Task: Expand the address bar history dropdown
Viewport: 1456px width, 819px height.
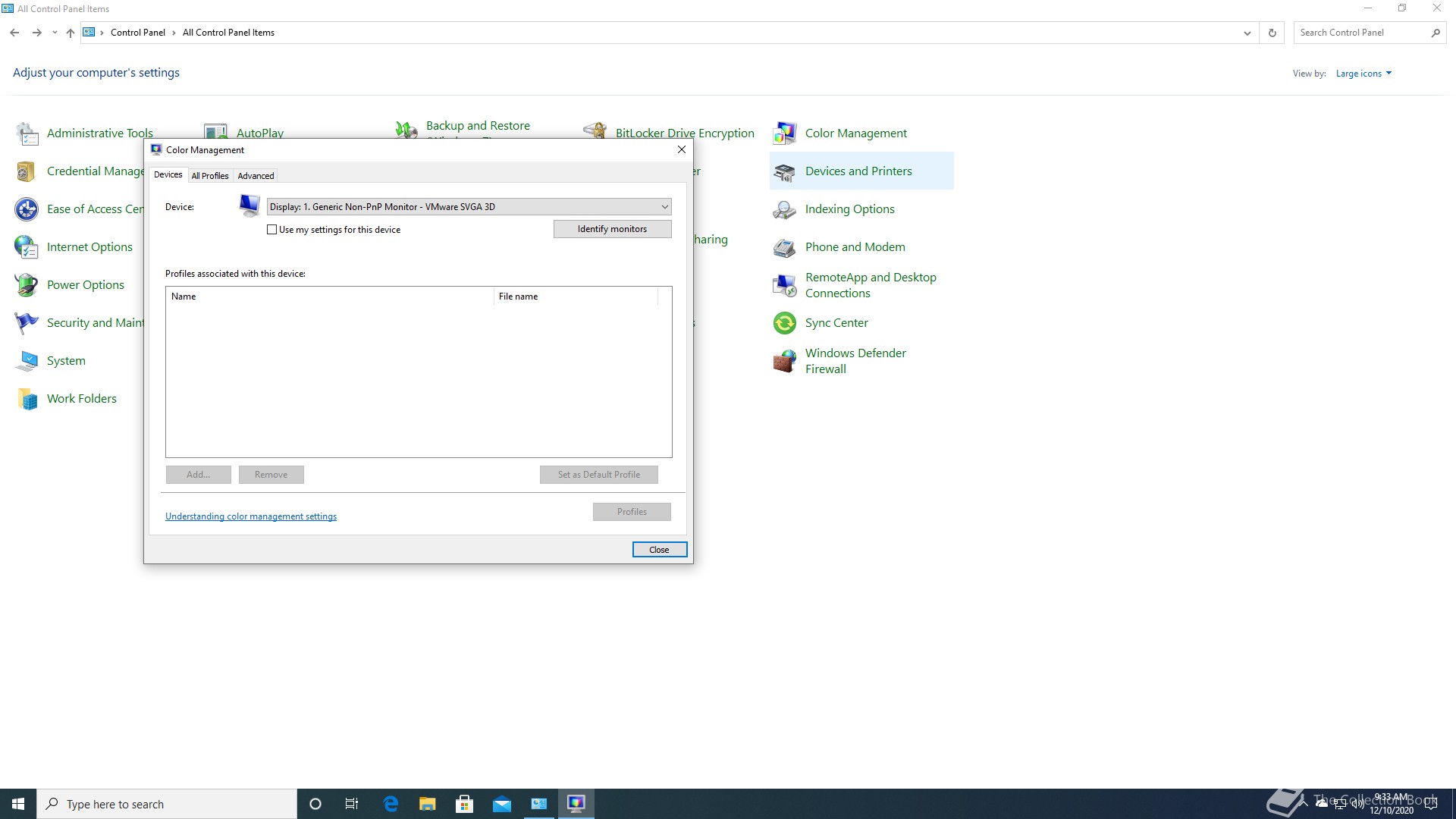Action: click(1247, 33)
